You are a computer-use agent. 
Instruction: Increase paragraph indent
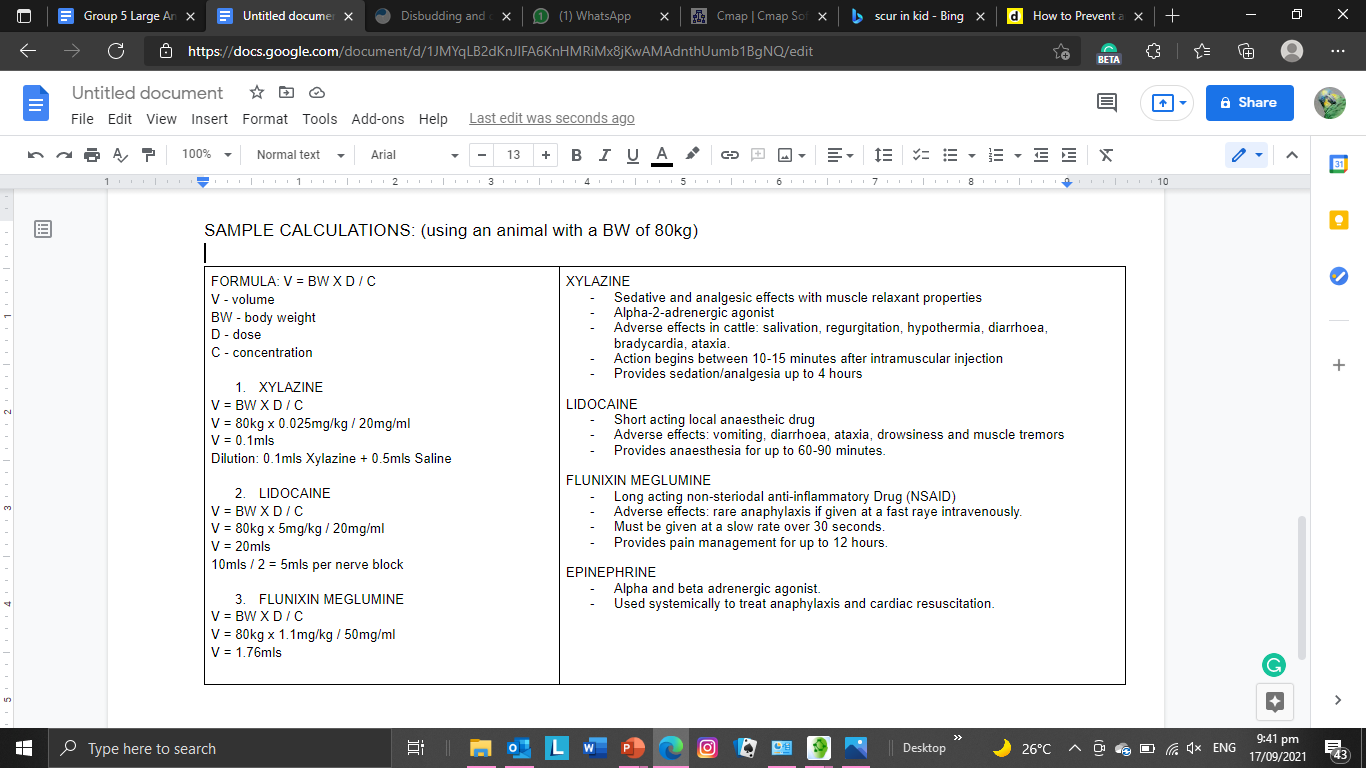tap(1069, 155)
